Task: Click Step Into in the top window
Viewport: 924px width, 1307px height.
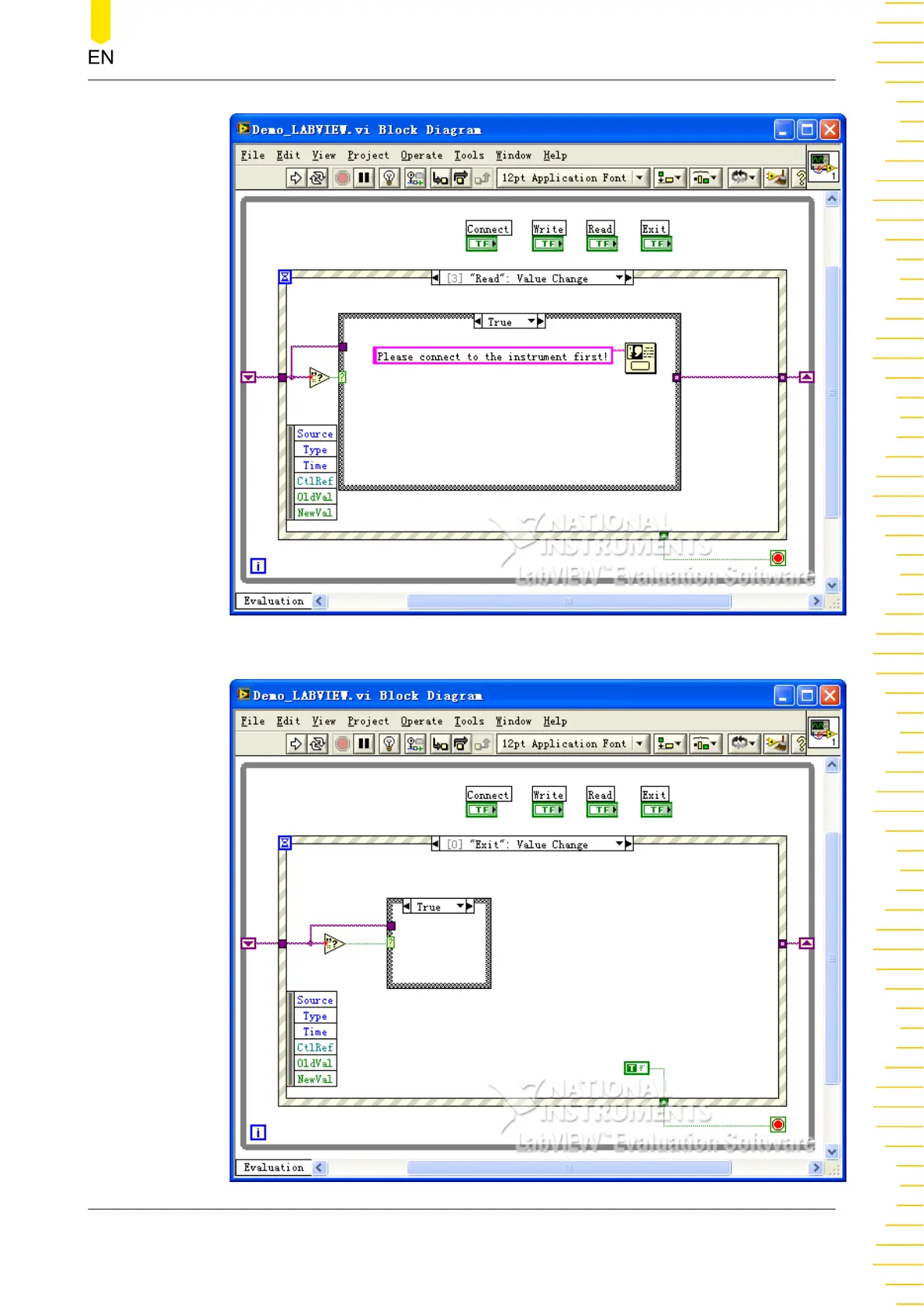Action: (x=440, y=178)
